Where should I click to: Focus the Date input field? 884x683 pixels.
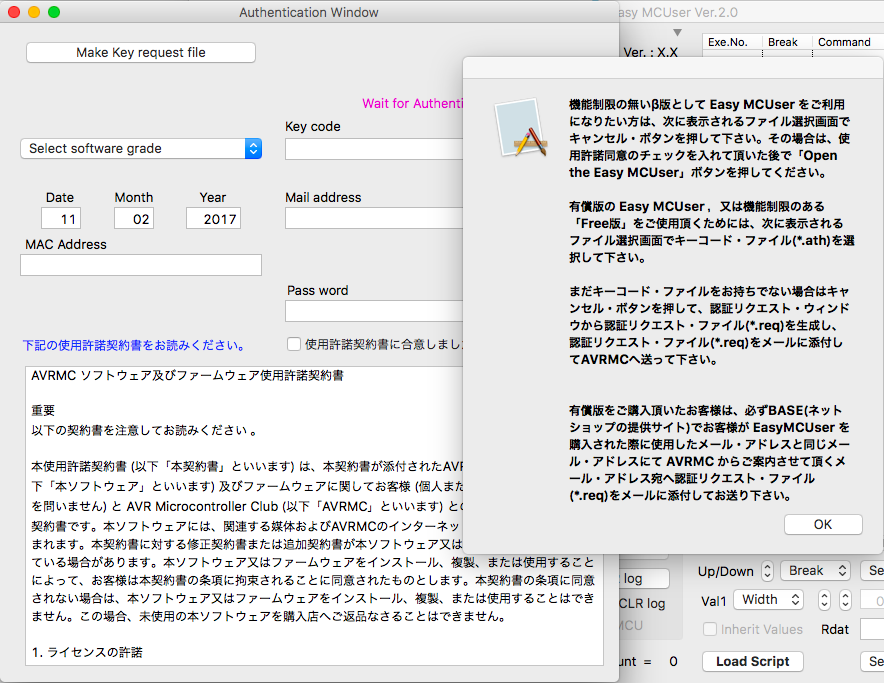pos(61,219)
